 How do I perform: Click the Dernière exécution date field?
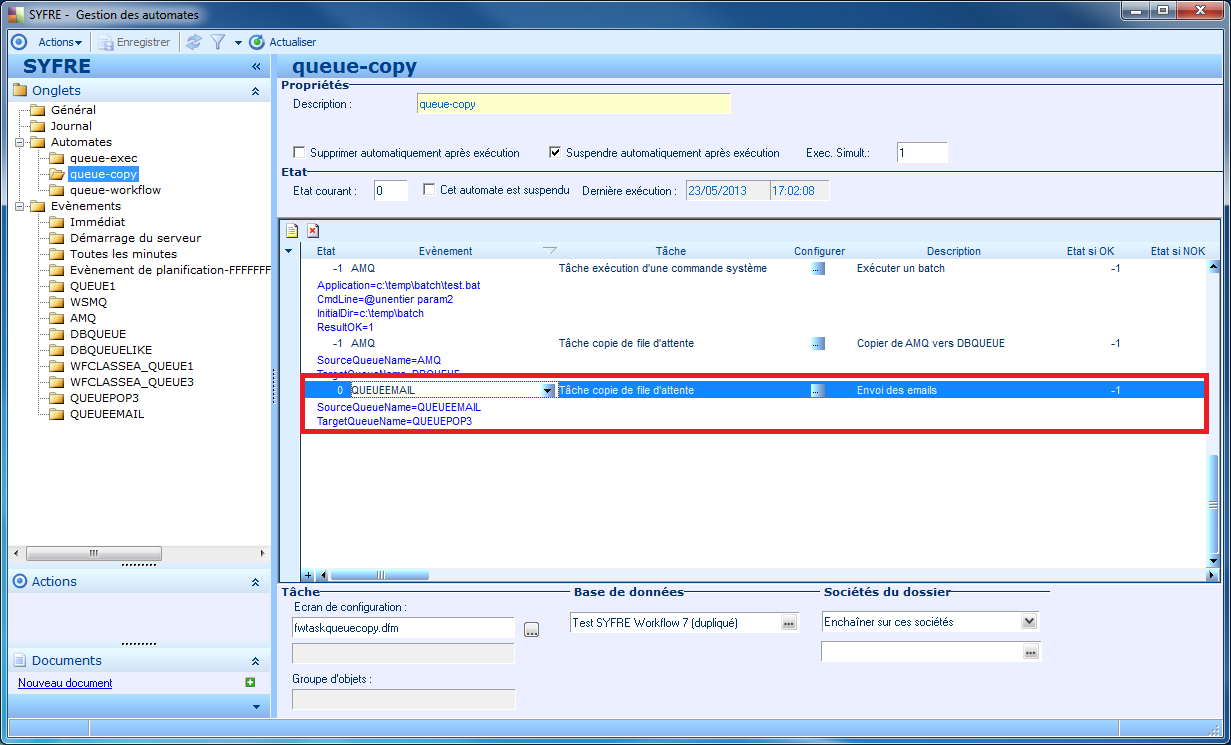click(727, 190)
